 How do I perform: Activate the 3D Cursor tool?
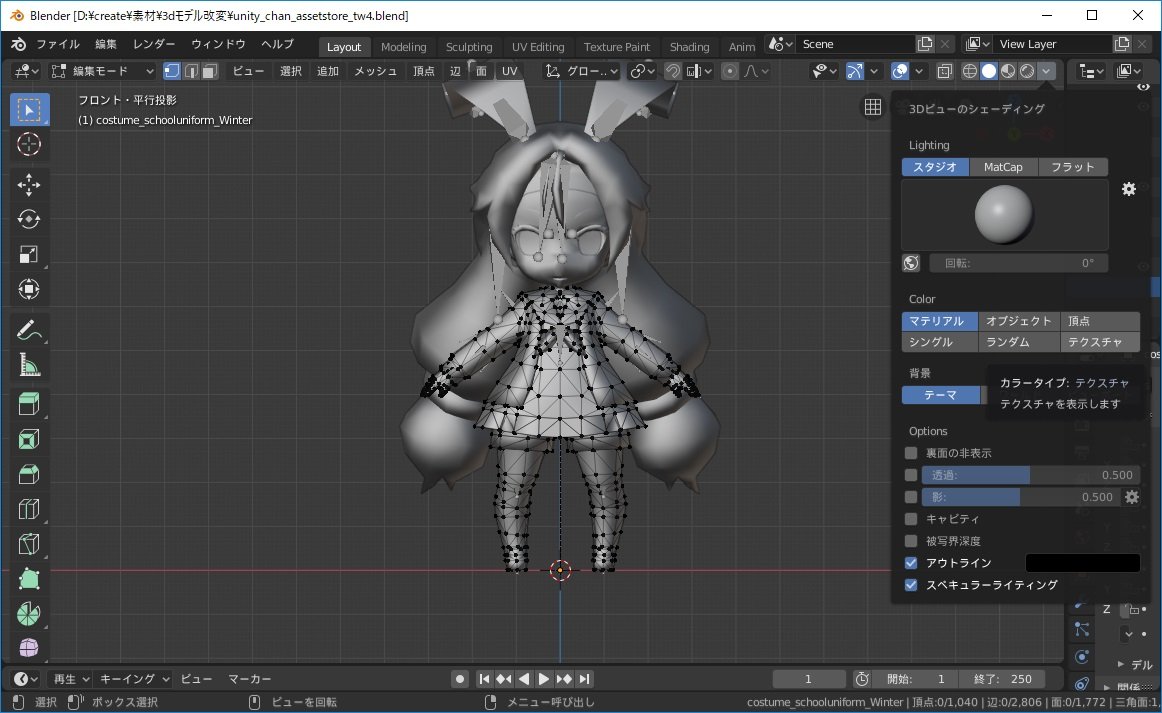pos(29,145)
